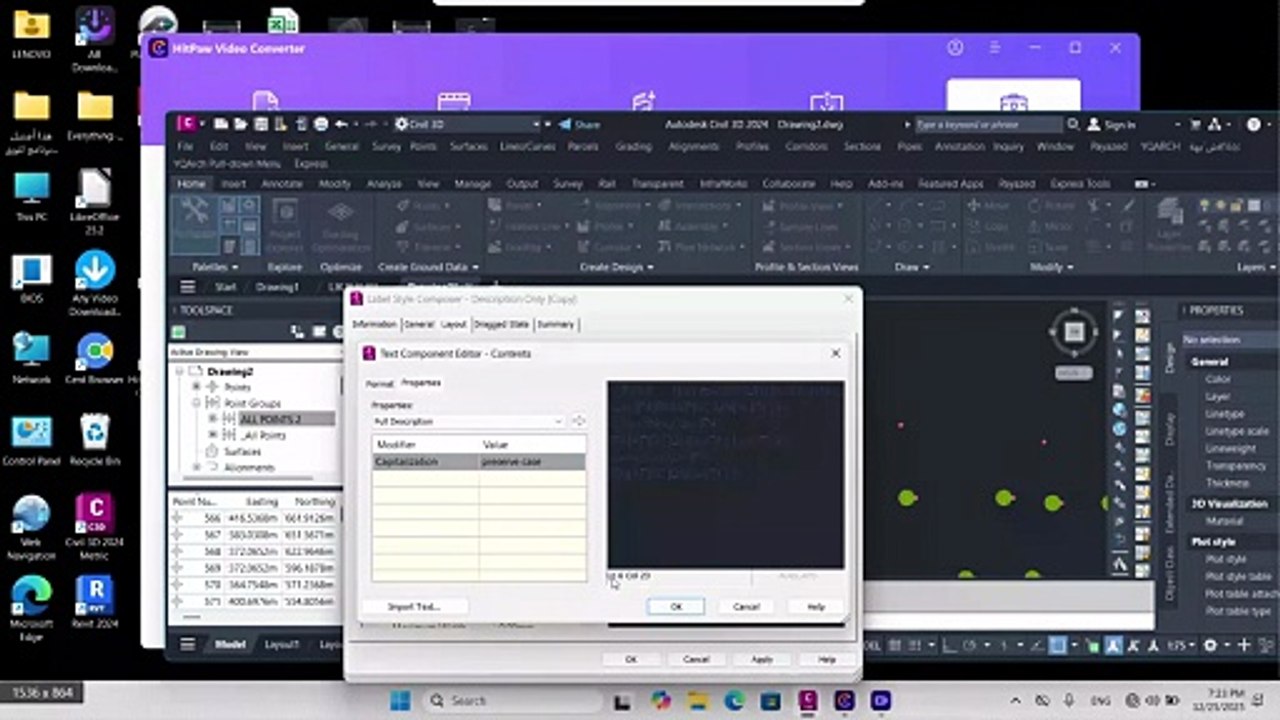
Task: Click the Easting column header in point list
Action: pos(262,501)
